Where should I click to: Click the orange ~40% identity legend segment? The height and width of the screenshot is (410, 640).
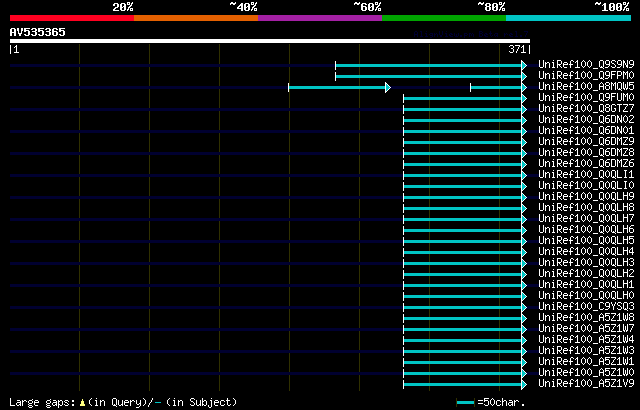(196, 18)
